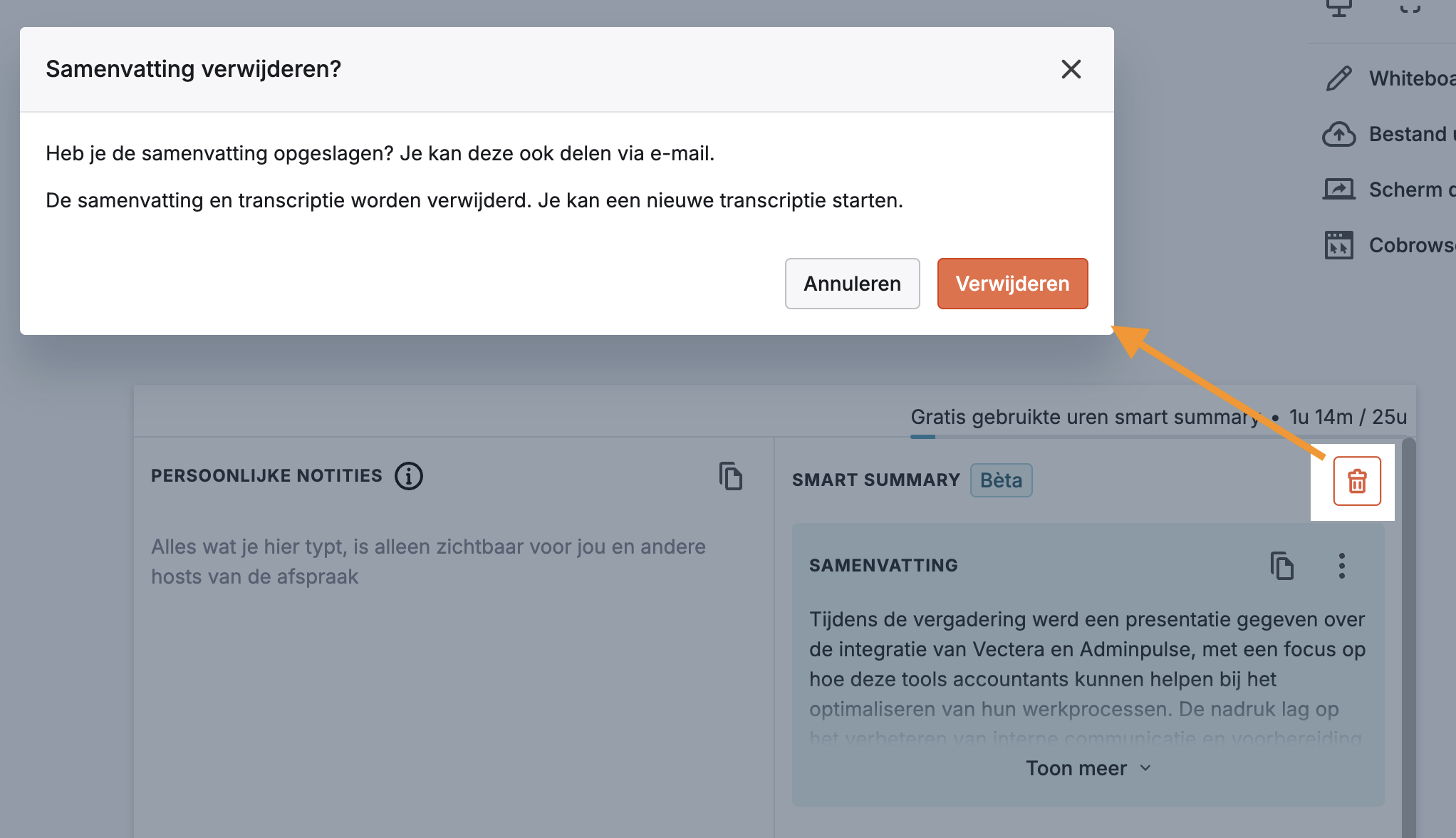This screenshot has height=838, width=1456.
Task: Click the smart summary scrollbar
Action: 1408,638
